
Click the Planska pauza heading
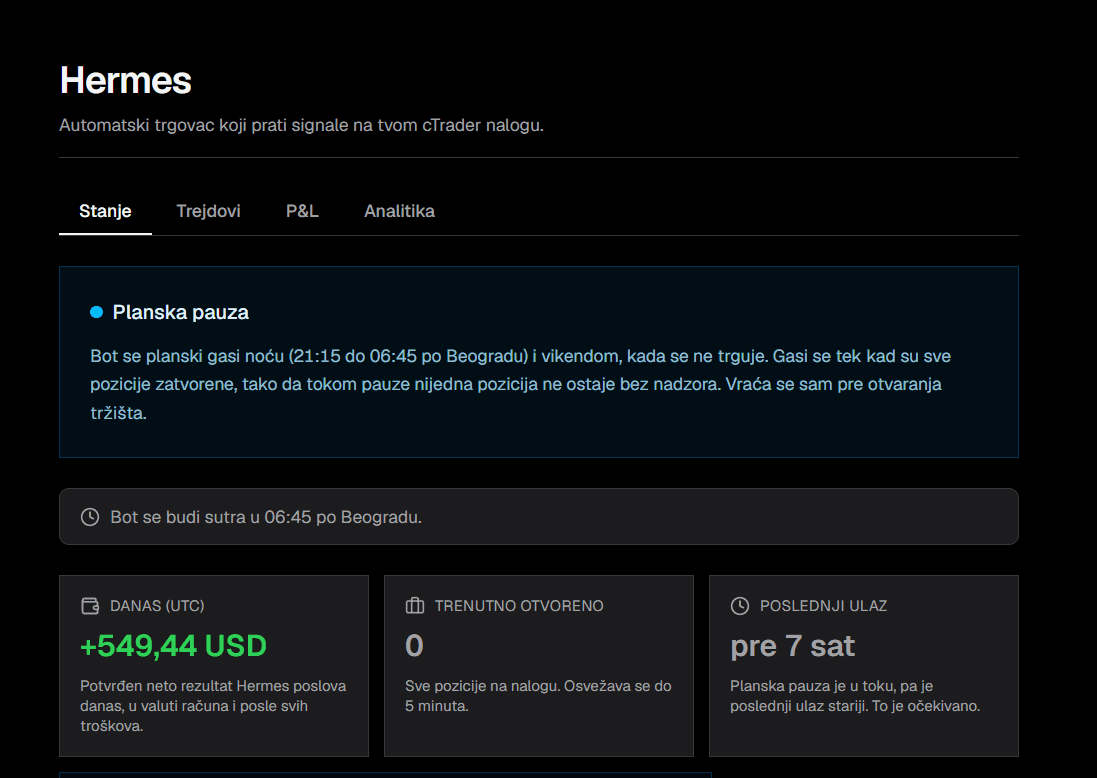181,312
